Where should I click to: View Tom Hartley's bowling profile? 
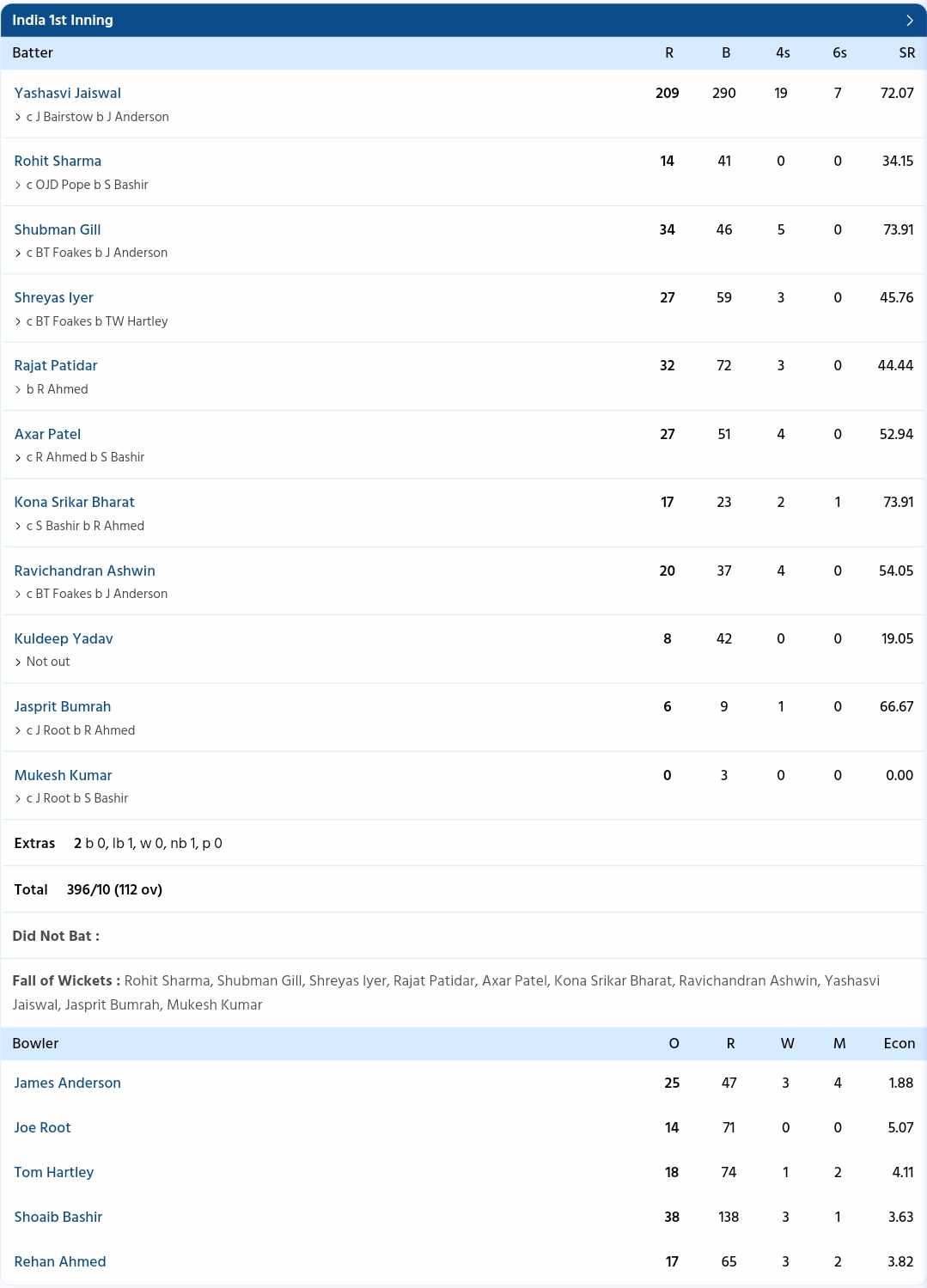pyautogui.click(x=53, y=1172)
